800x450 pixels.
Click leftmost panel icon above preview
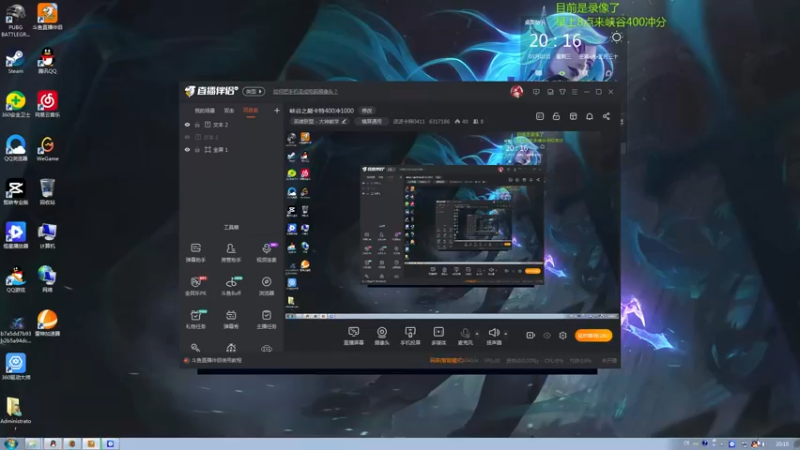coord(540,116)
